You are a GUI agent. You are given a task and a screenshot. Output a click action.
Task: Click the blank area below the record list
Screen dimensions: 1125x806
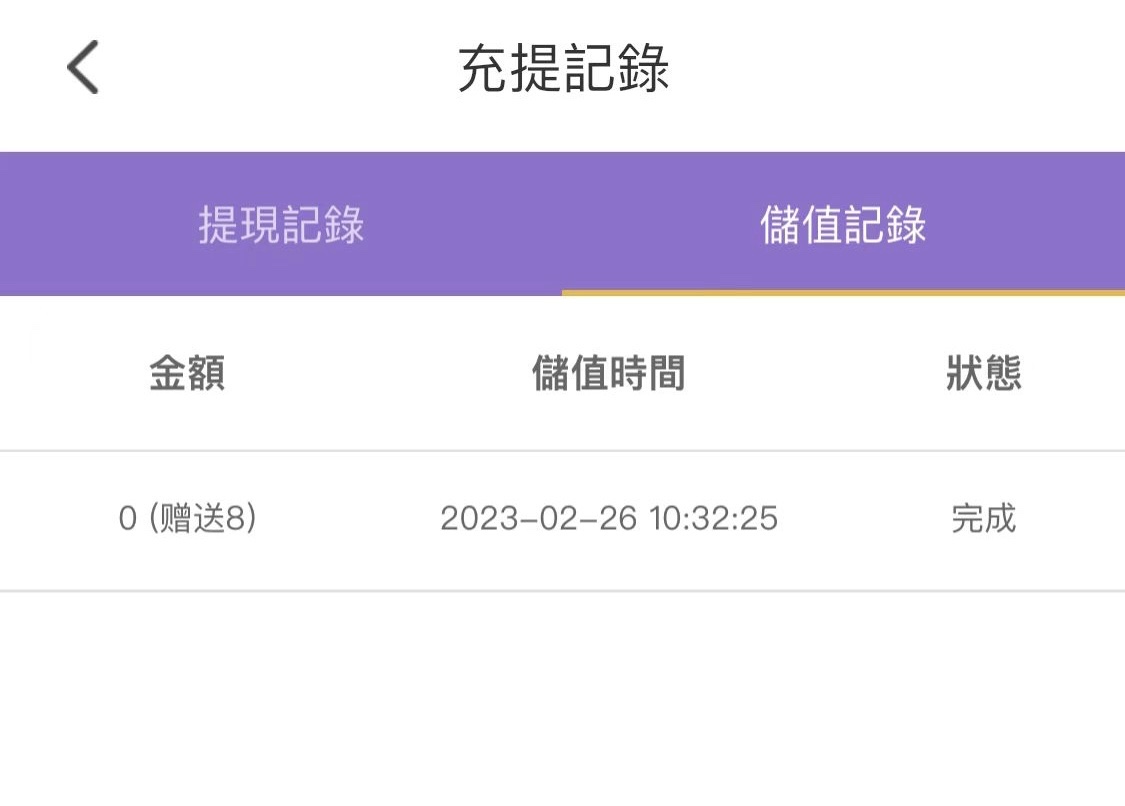coord(562,700)
